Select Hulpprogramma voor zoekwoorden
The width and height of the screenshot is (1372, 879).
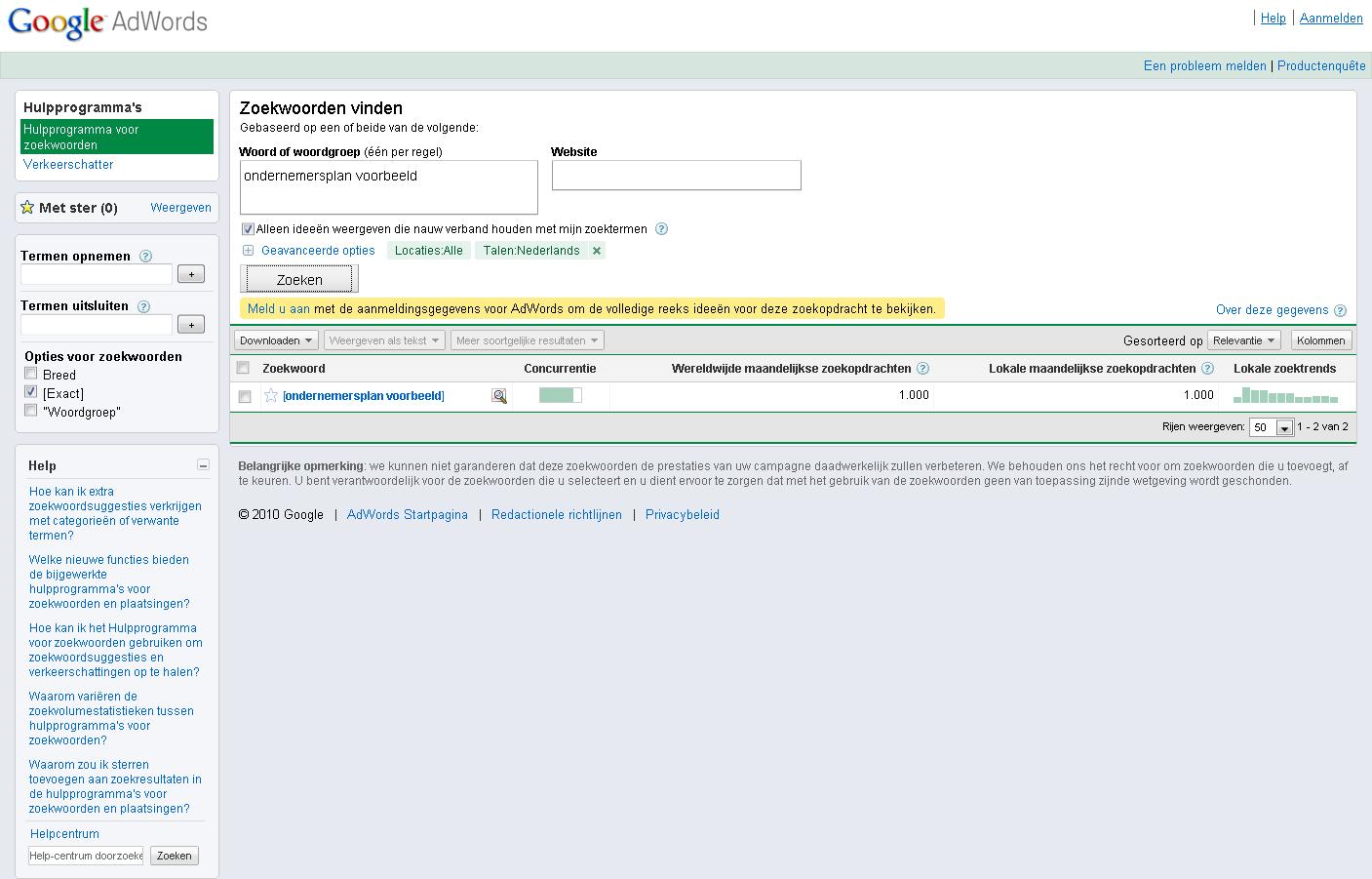point(117,137)
